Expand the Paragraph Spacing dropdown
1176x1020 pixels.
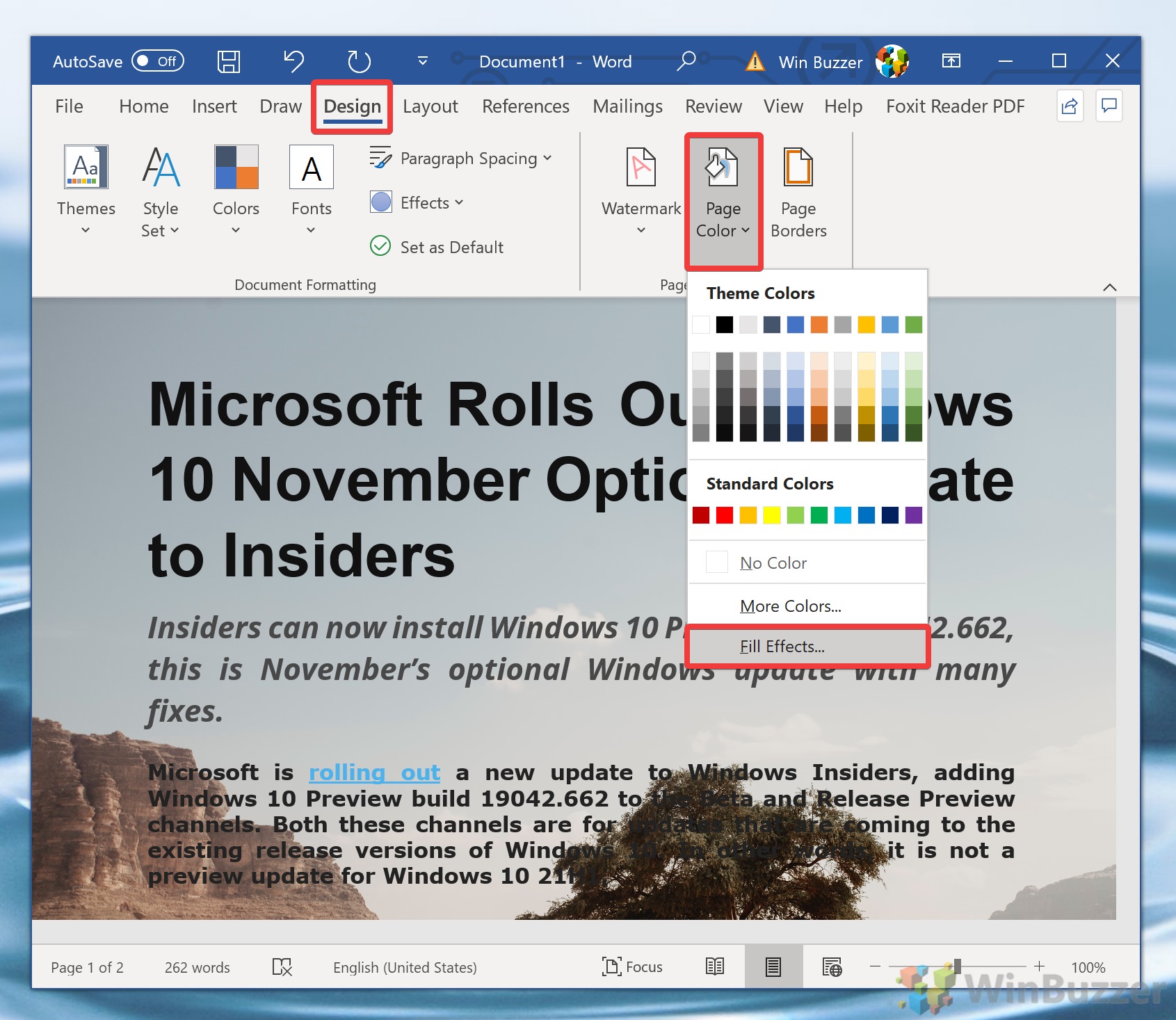460,159
